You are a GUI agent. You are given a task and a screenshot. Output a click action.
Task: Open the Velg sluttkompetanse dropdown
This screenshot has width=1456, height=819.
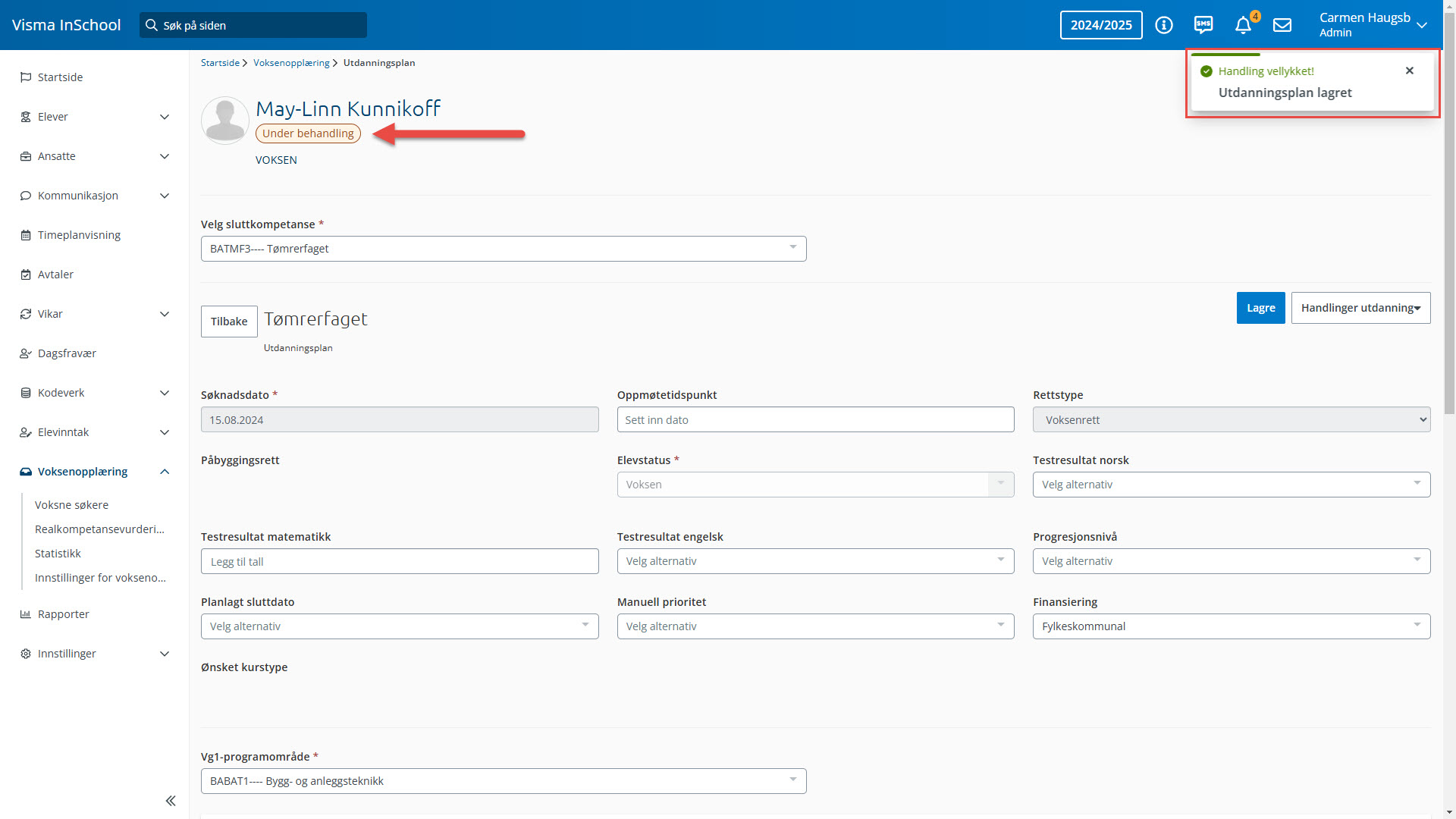coord(503,249)
